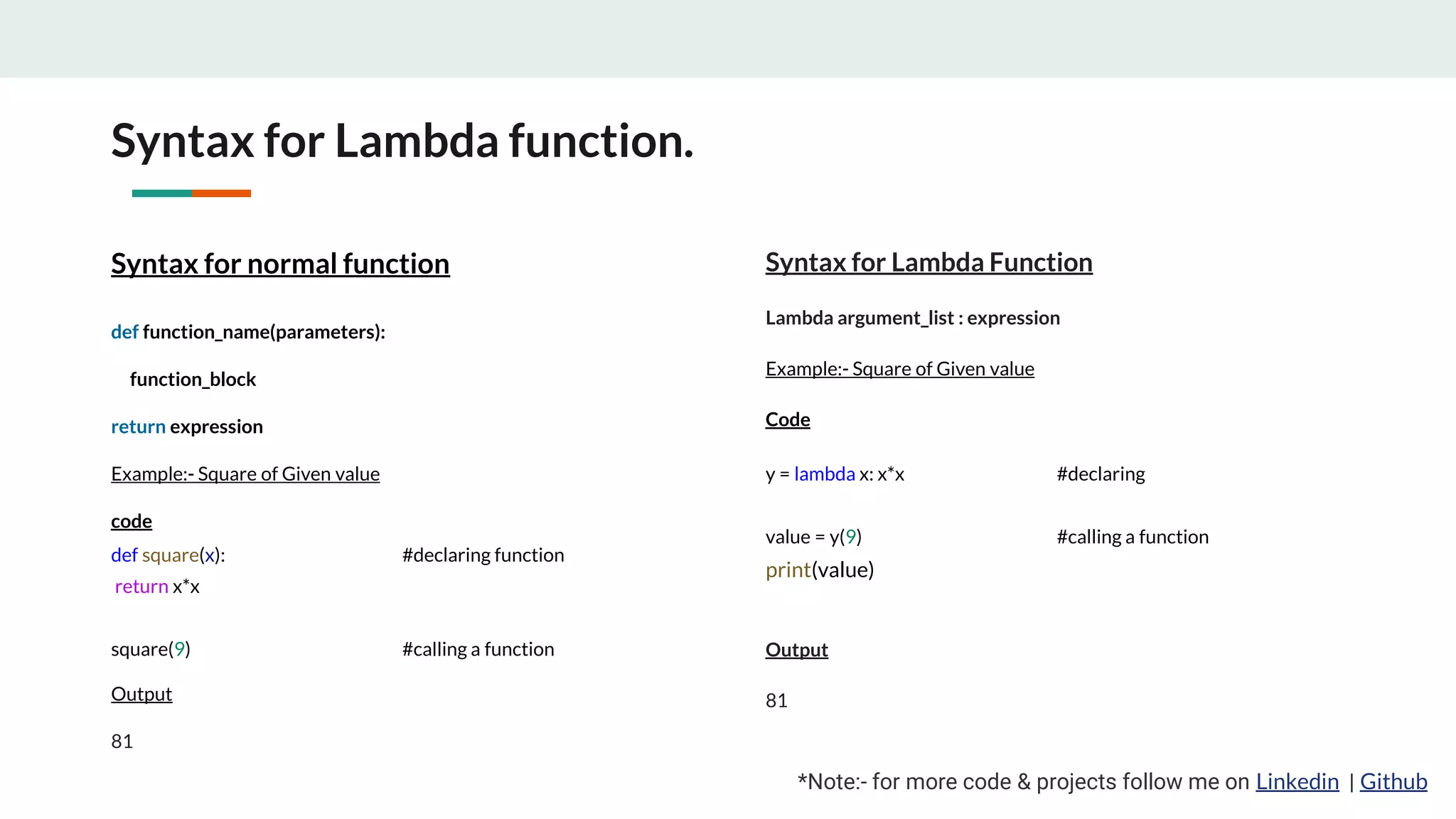1456x819 pixels.
Task: Click the 'print(value)' code line
Action: [820, 570]
